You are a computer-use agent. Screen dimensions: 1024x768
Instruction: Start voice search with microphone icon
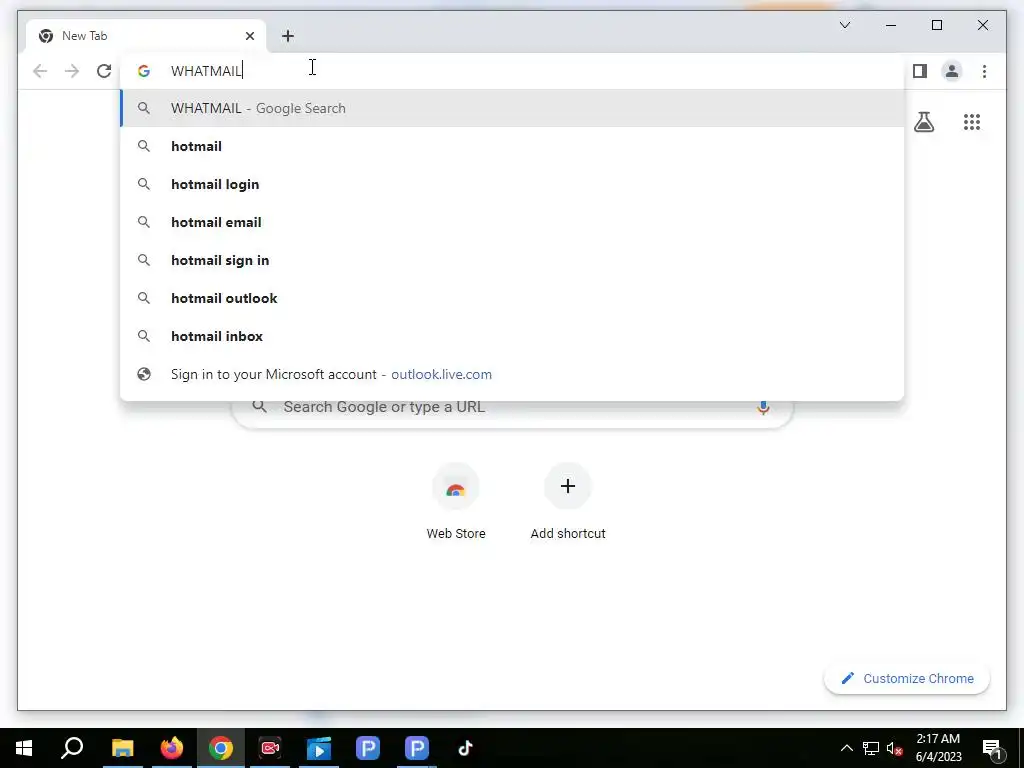(x=763, y=408)
